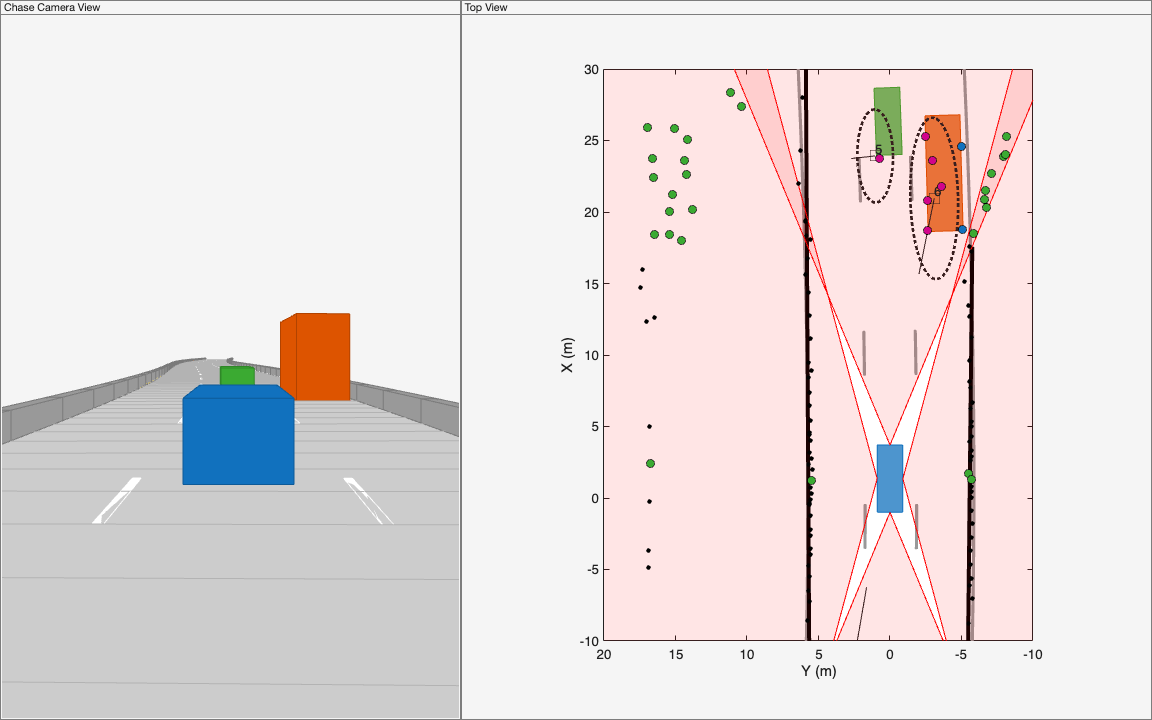This screenshot has width=1152, height=720.
Task: Select track label 6 in Top View
Action: coord(937,192)
